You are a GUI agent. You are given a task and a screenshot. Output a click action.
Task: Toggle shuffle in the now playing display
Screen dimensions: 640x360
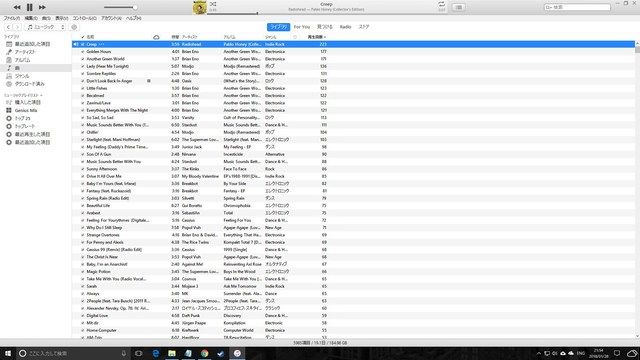pyautogui.click(x=213, y=4)
